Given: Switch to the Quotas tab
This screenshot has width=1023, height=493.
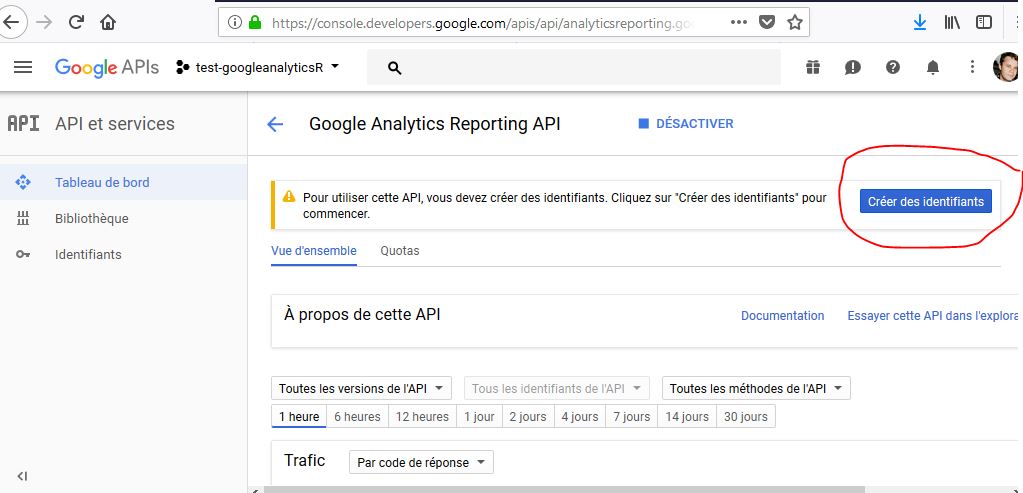Looking at the screenshot, I should (x=400, y=251).
